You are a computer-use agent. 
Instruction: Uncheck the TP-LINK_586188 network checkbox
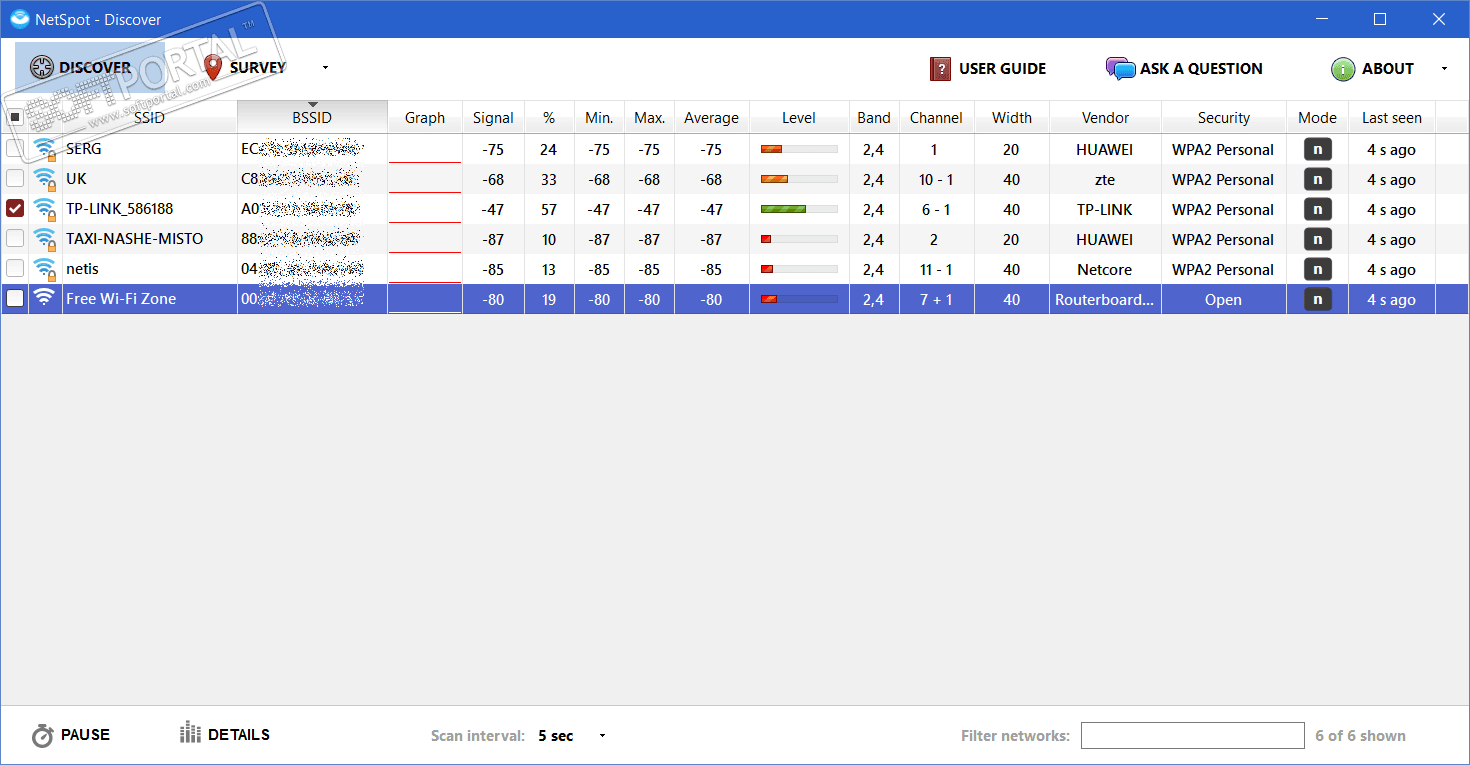pos(15,209)
